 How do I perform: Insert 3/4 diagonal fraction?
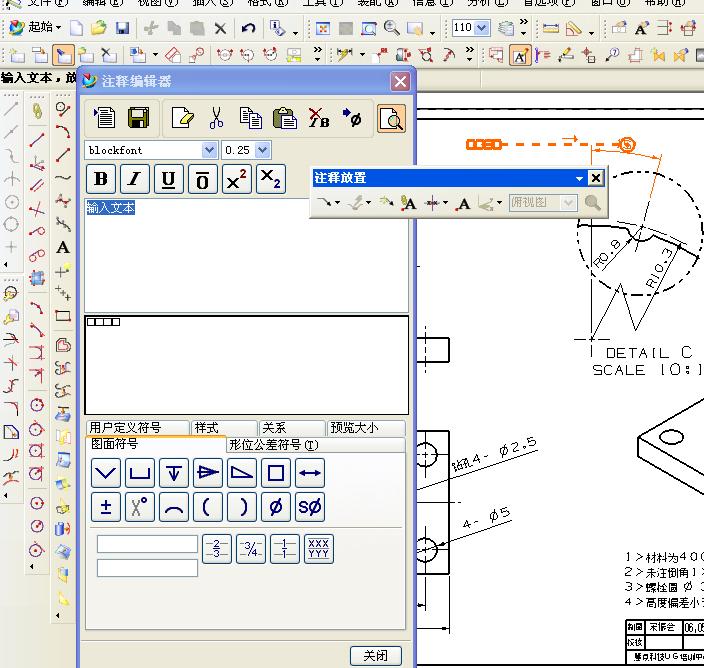coord(251,549)
